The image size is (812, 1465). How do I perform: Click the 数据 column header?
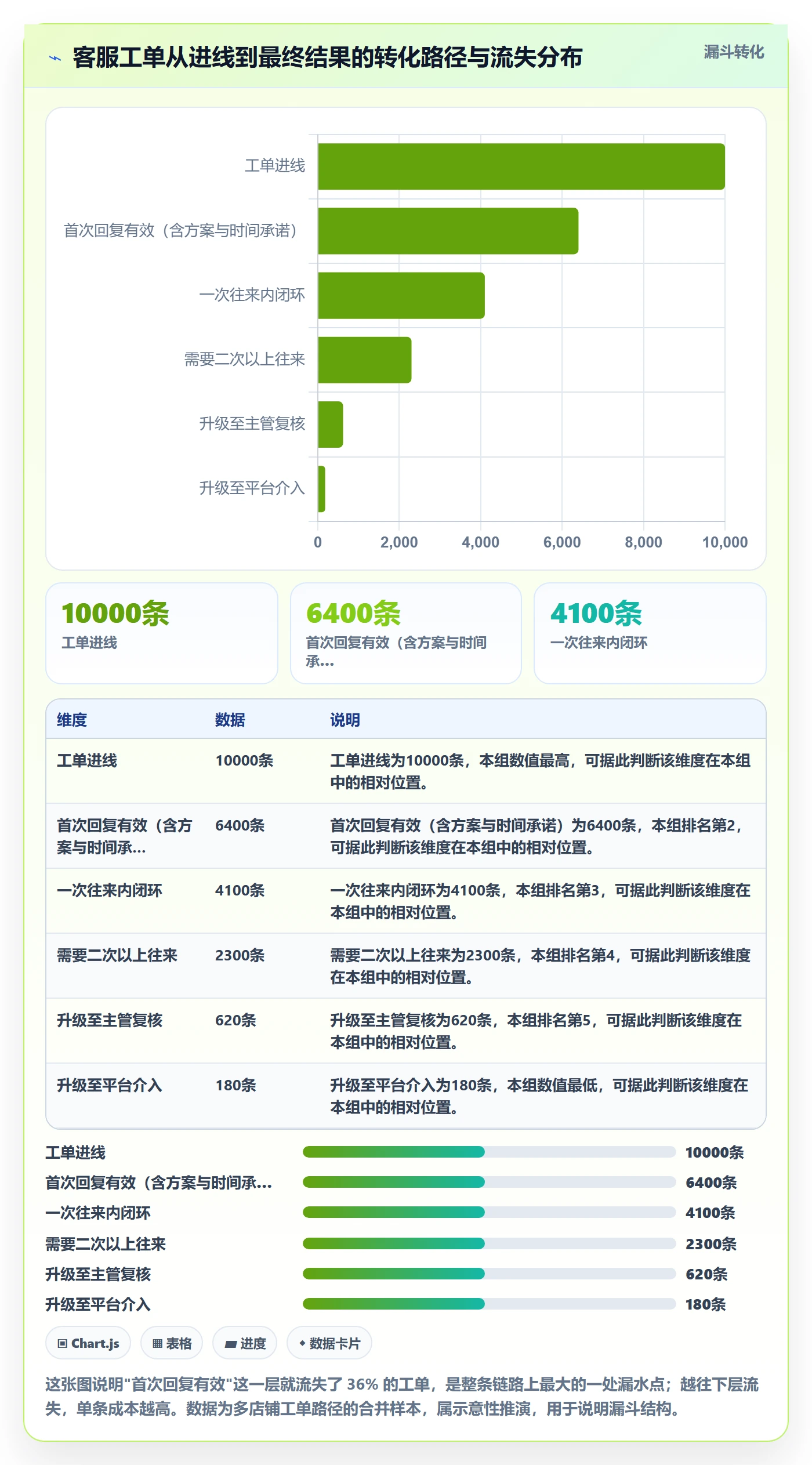click(x=230, y=720)
